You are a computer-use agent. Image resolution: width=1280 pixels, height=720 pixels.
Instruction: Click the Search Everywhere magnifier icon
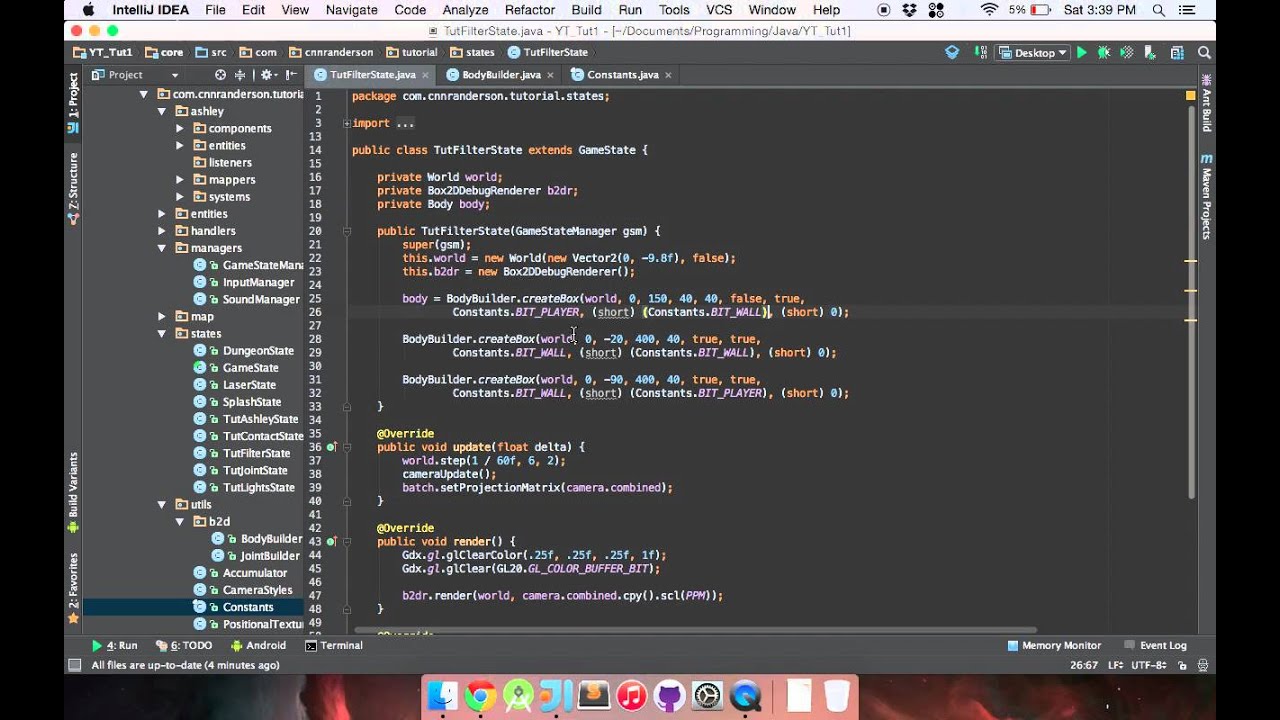1205,53
